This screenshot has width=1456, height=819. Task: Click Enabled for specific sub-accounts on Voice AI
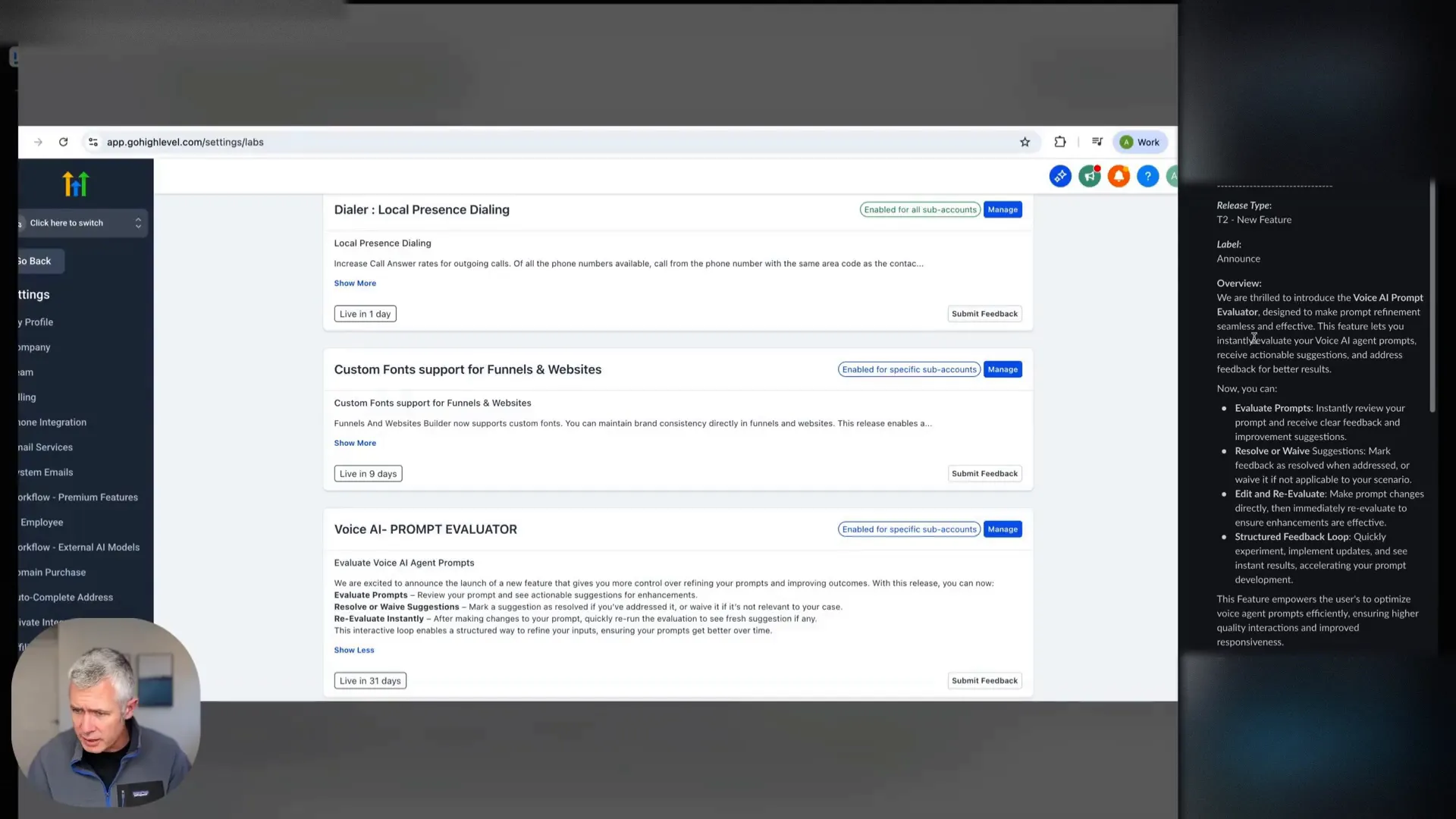click(909, 529)
